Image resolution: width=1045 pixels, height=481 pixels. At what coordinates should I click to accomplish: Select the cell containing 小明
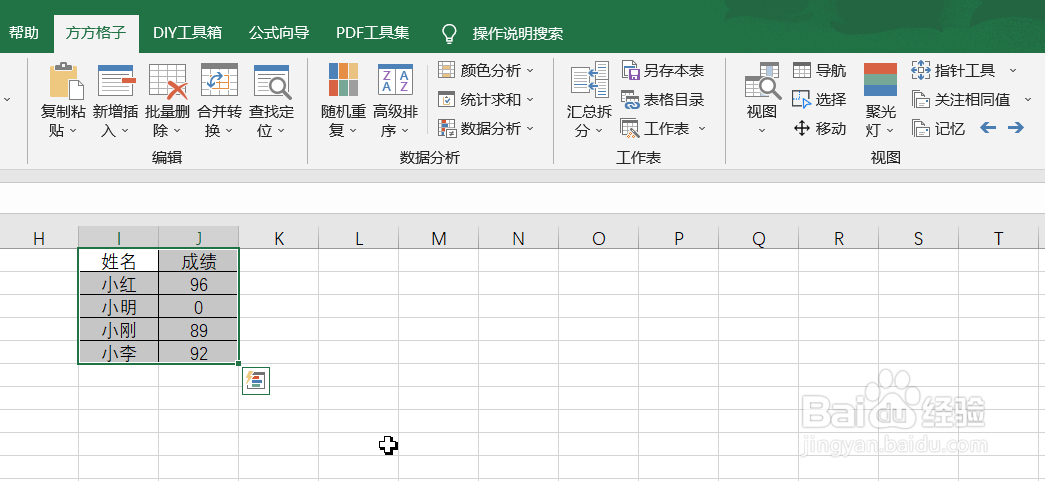coord(119,306)
